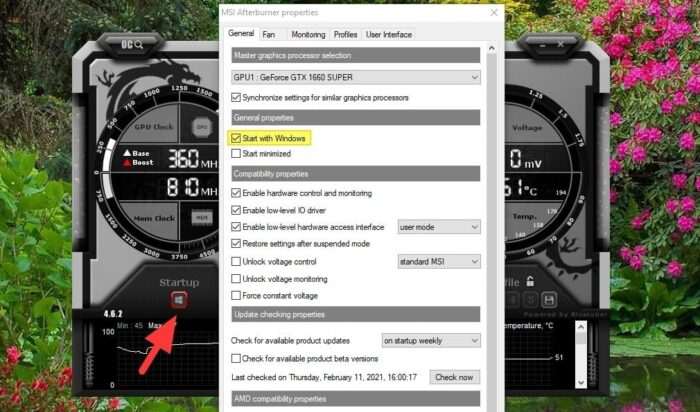Click the Compatibility properties section header
Viewport: 700px width, 412px height.
click(x=356, y=174)
